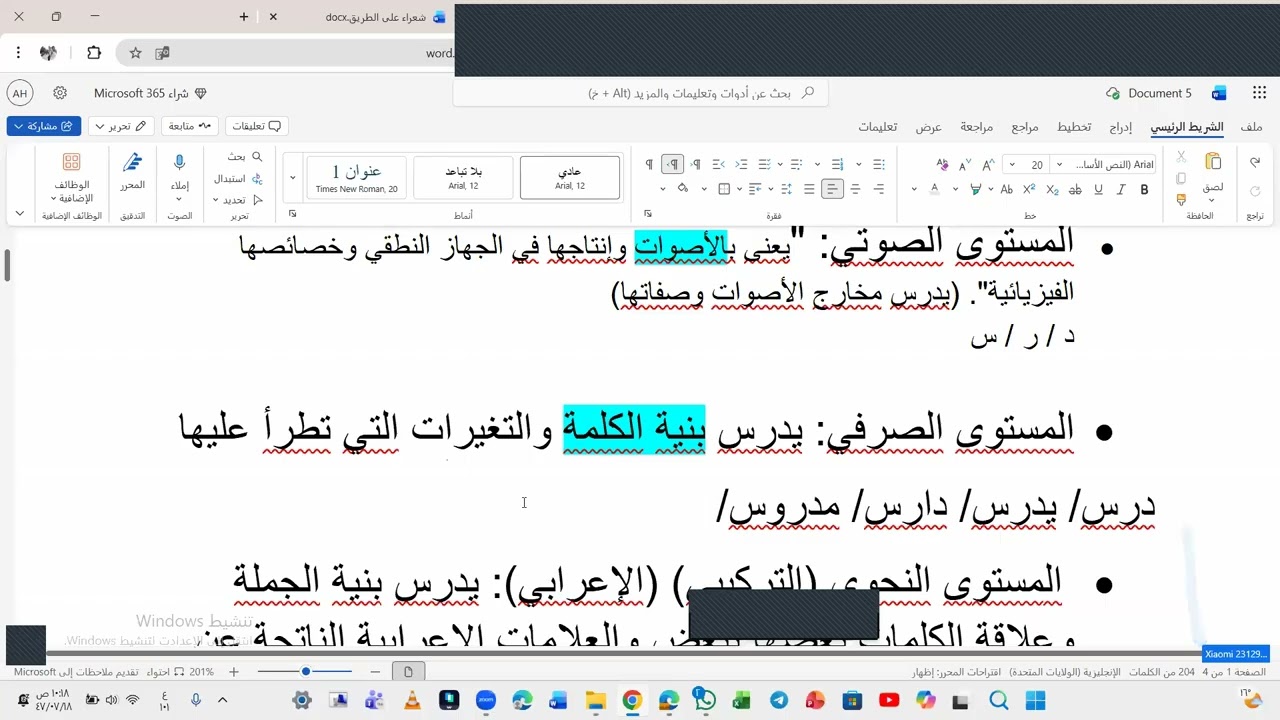Image resolution: width=1280 pixels, height=720 pixels.
Task: Click search box بحث عن أدوات
Action: (x=640, y=93)
